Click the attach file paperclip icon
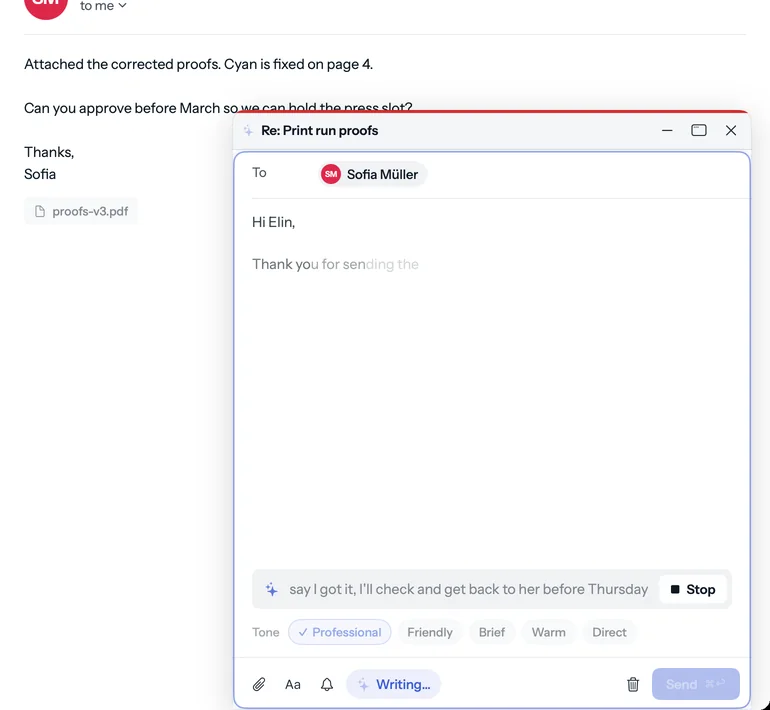 pyautogui.click(x=259, y=684)
